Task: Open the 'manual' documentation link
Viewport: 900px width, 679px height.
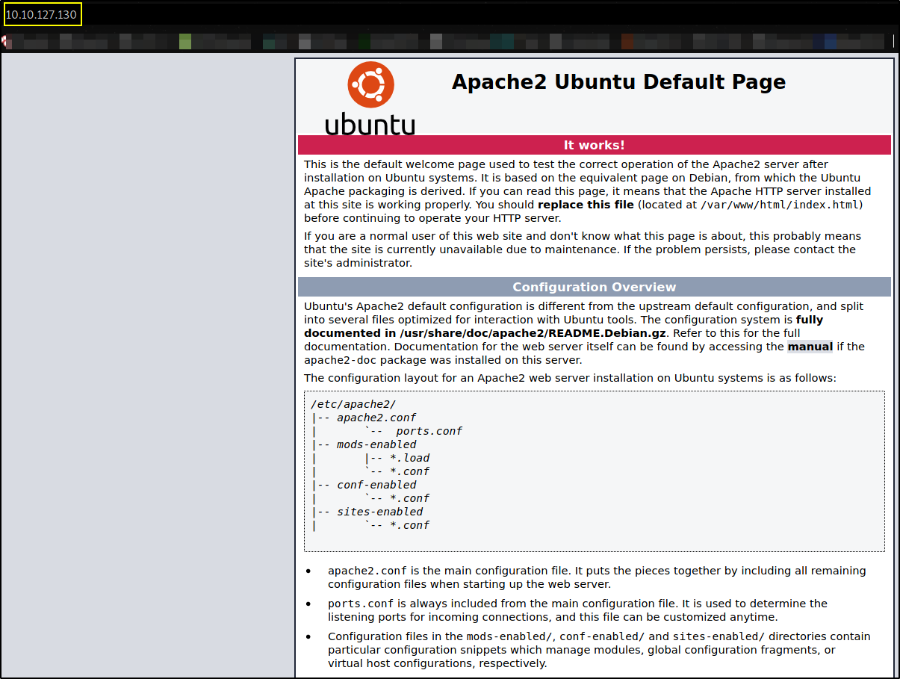Action: [810, 347]
